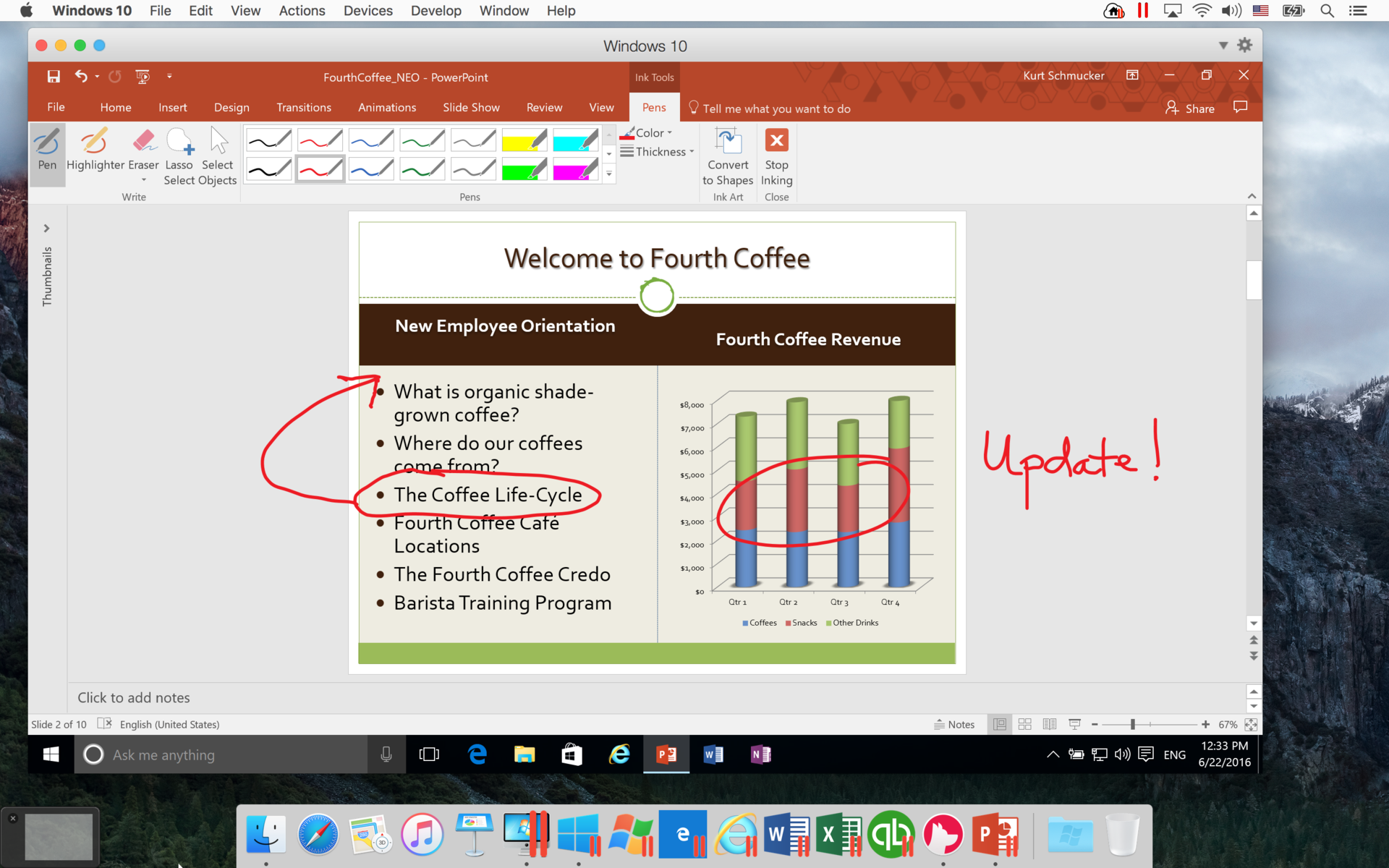Fit slide to current window
This screenshot has height=868, width=1389.
[1251, 724]
